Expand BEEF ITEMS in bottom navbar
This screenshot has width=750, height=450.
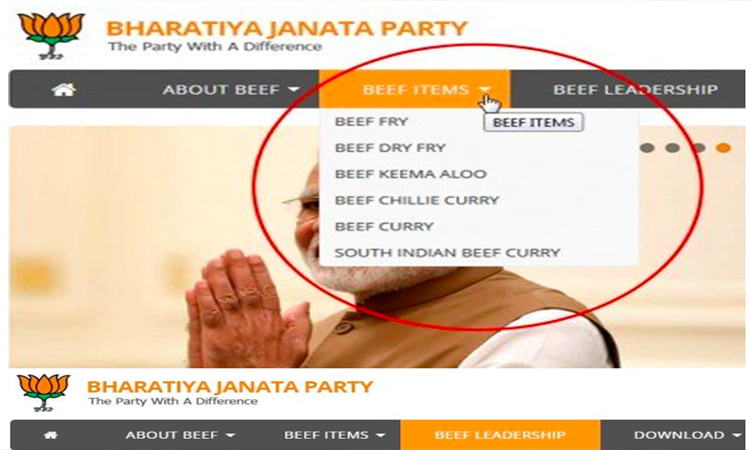(334, 435)
